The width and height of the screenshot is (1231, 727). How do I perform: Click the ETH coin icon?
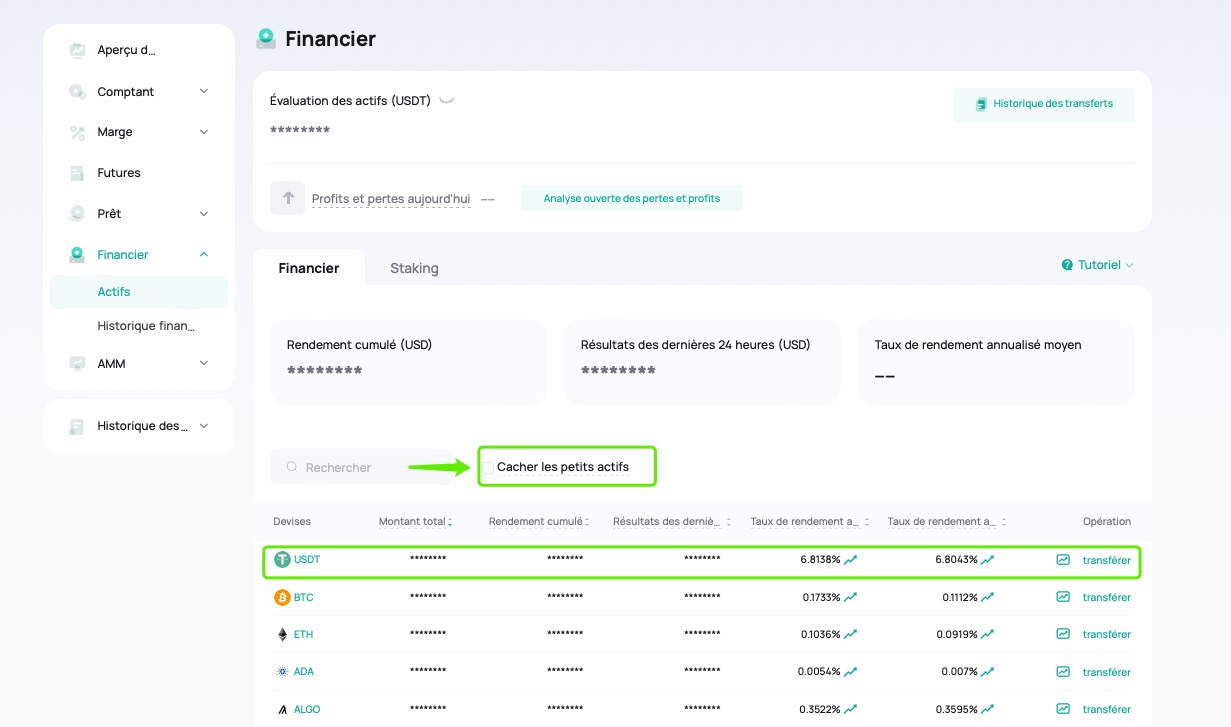282,634
